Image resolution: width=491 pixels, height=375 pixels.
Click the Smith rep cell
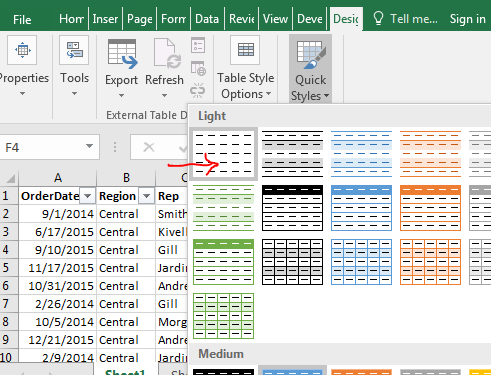click(x=172, y=214)
